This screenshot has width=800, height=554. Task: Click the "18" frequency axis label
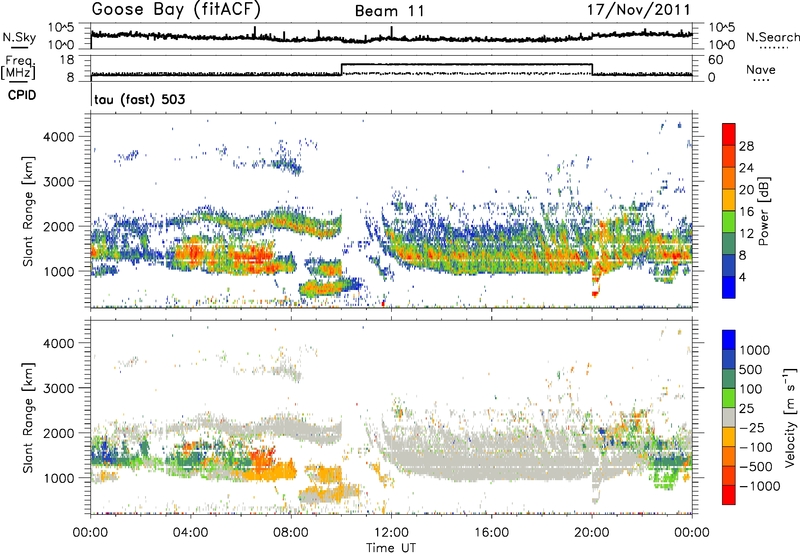(x=66, y=60)
